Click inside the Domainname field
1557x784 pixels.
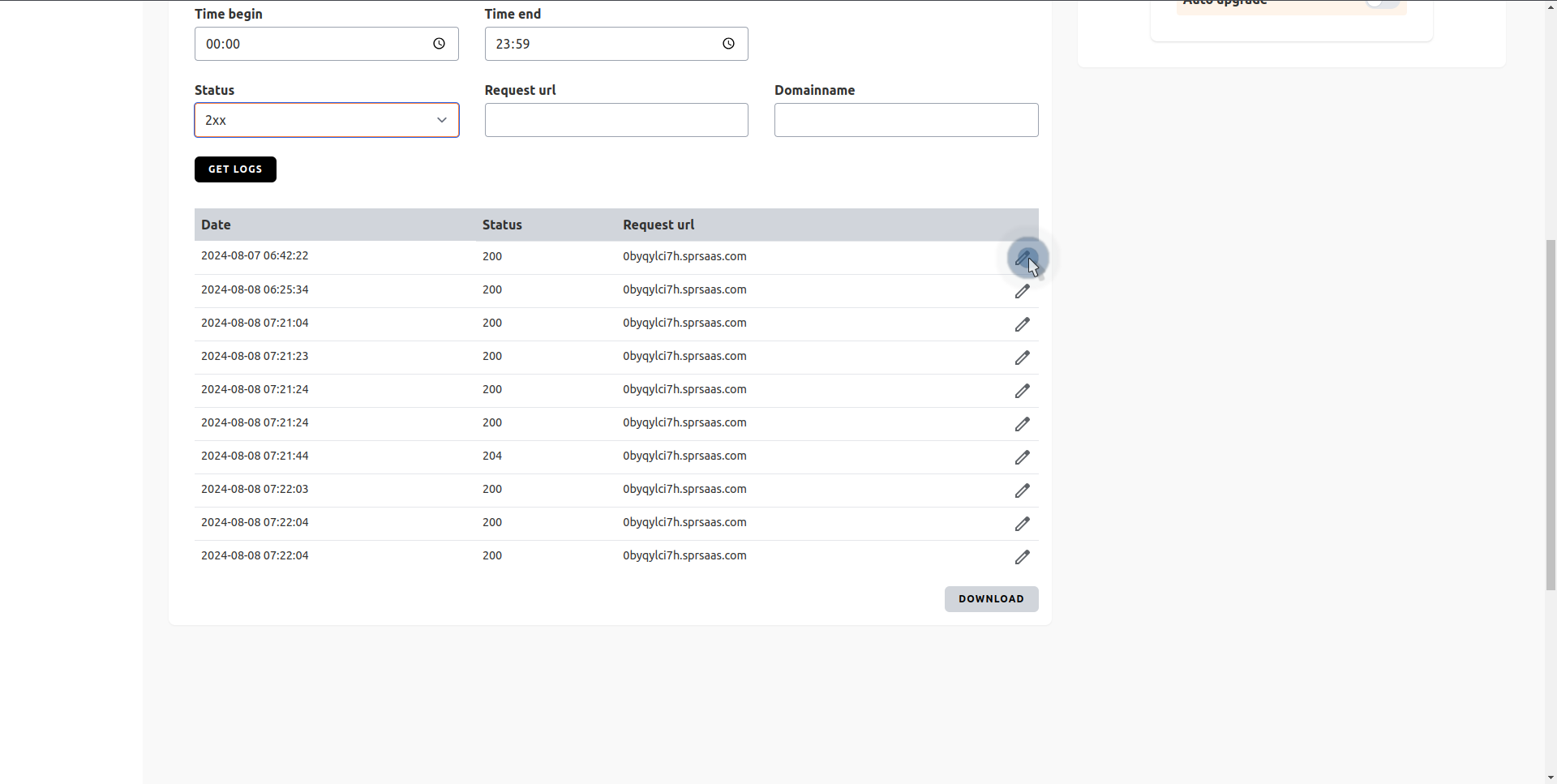[x=906, y=119]
